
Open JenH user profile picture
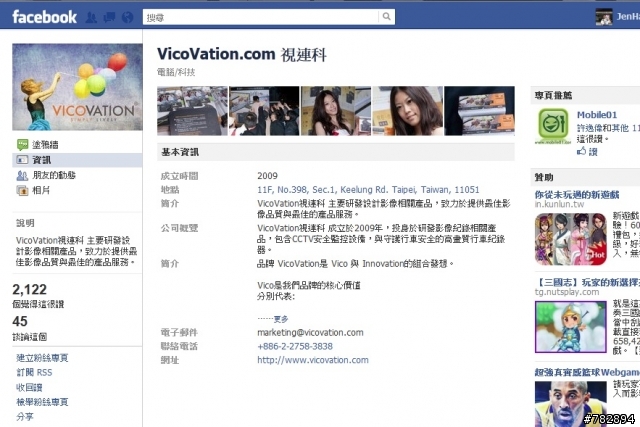(604, 17)
